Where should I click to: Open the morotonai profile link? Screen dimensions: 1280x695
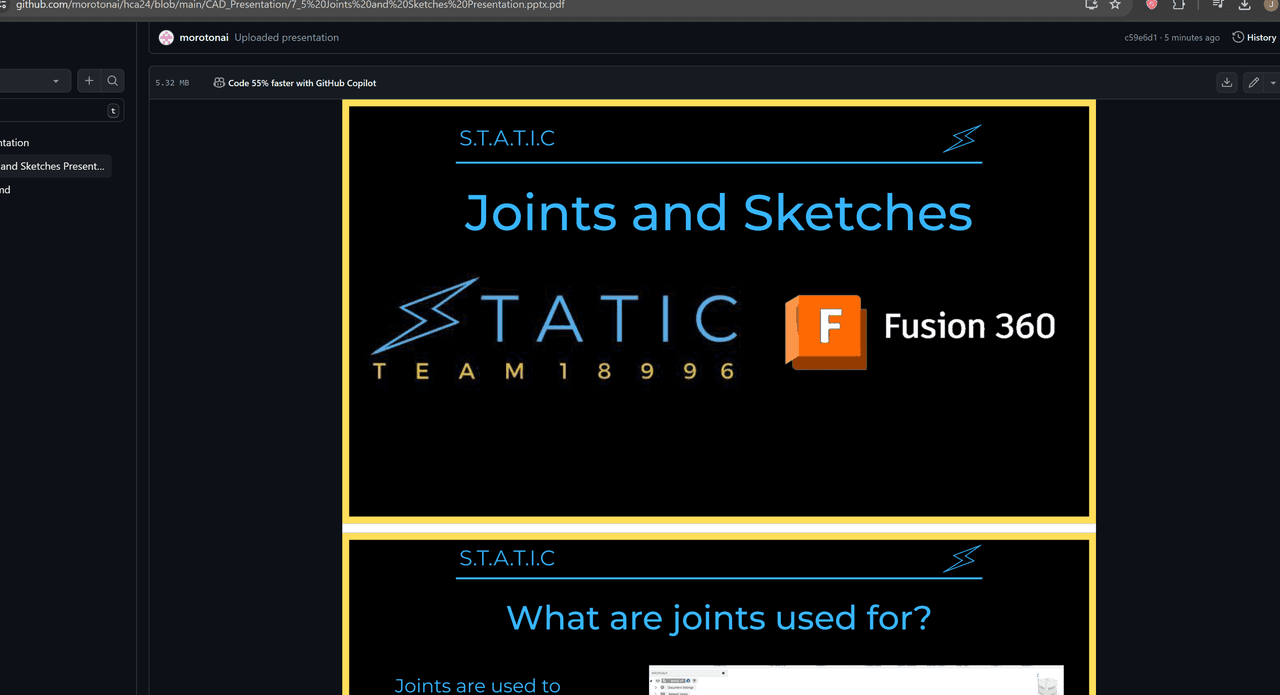203,38
